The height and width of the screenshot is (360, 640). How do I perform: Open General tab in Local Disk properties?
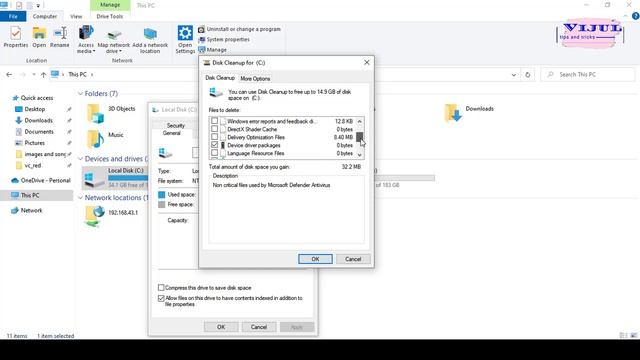[171, 133]
